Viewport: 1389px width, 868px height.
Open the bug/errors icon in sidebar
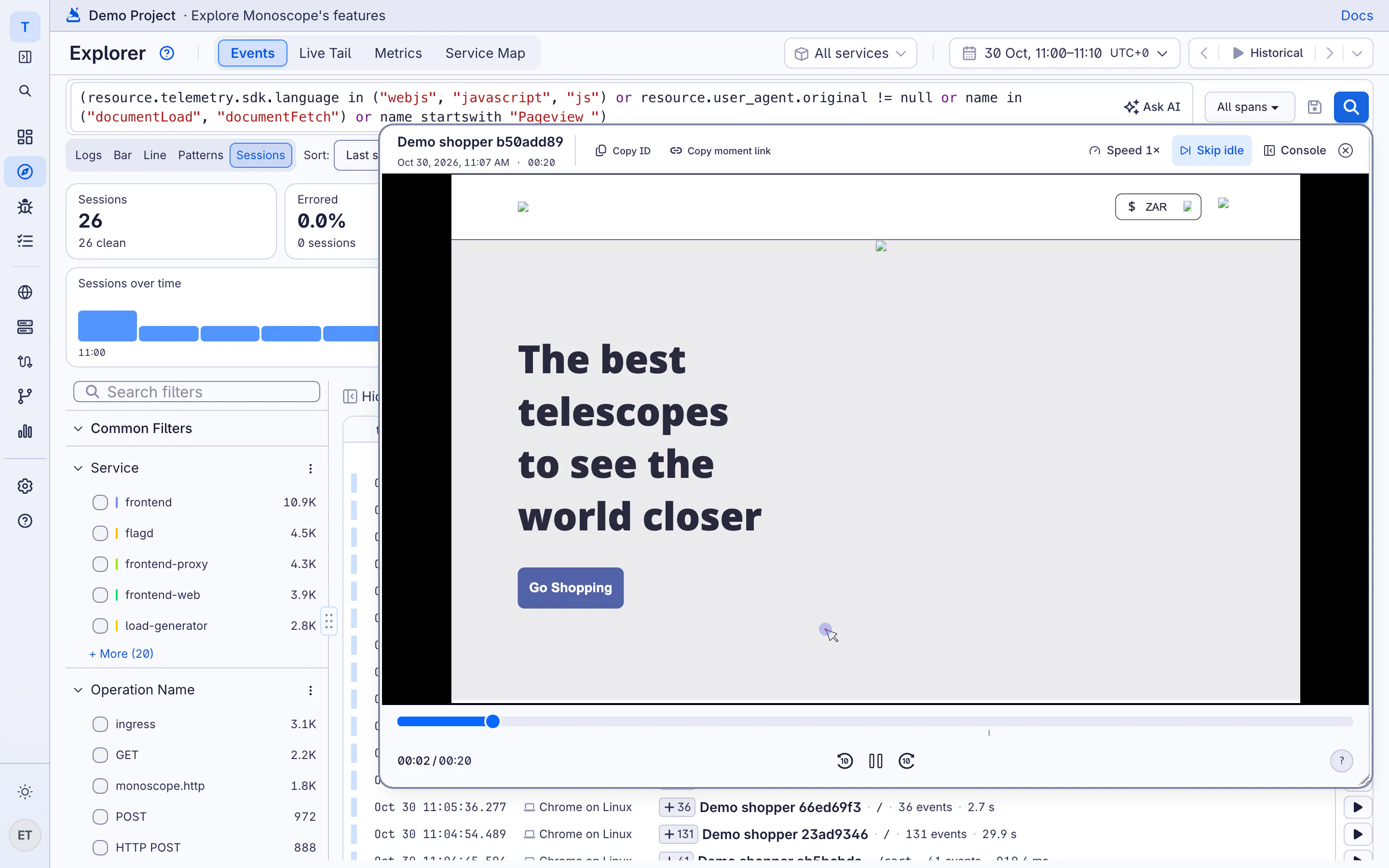pyautogui.click(x=25, y=206)
